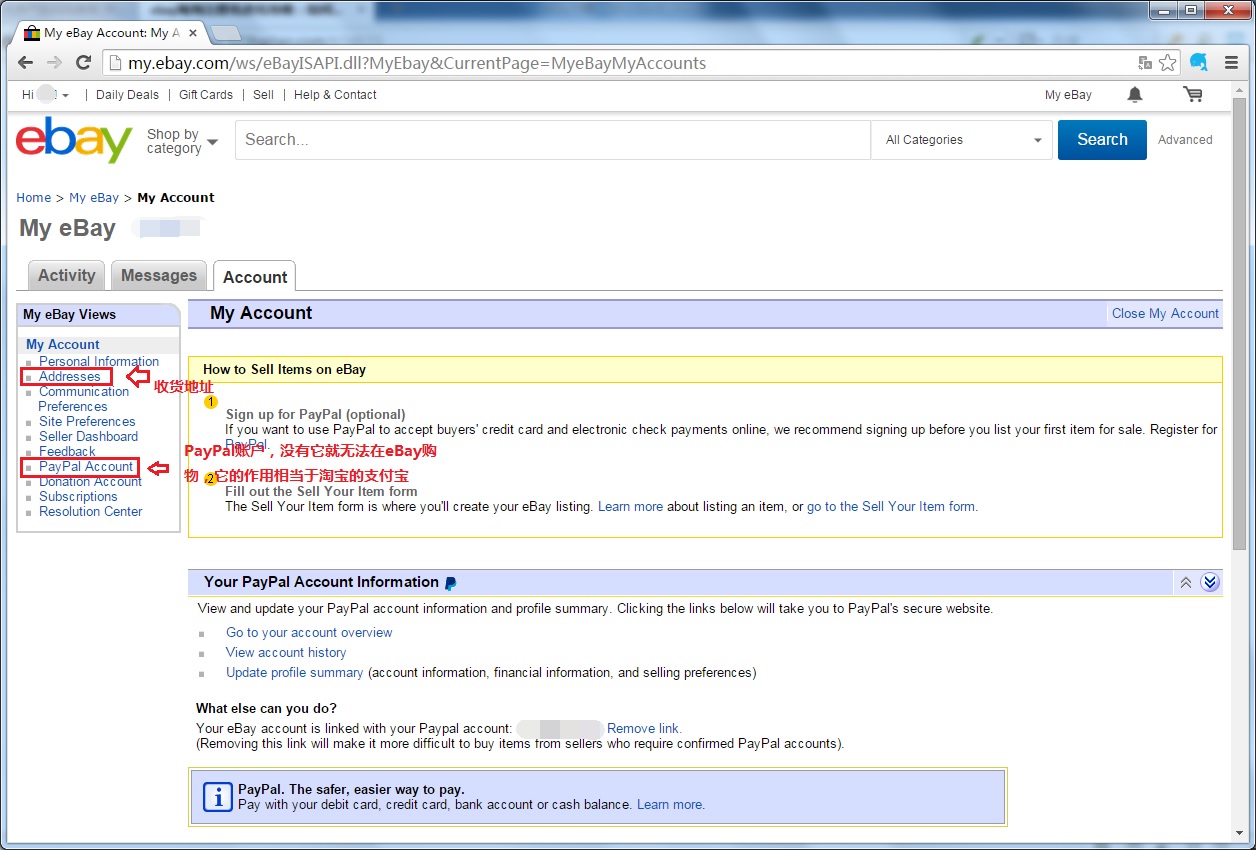Screen dimensions: 1256x850
Task: Click the Close My Account link
Action: tap(1165, 314)
